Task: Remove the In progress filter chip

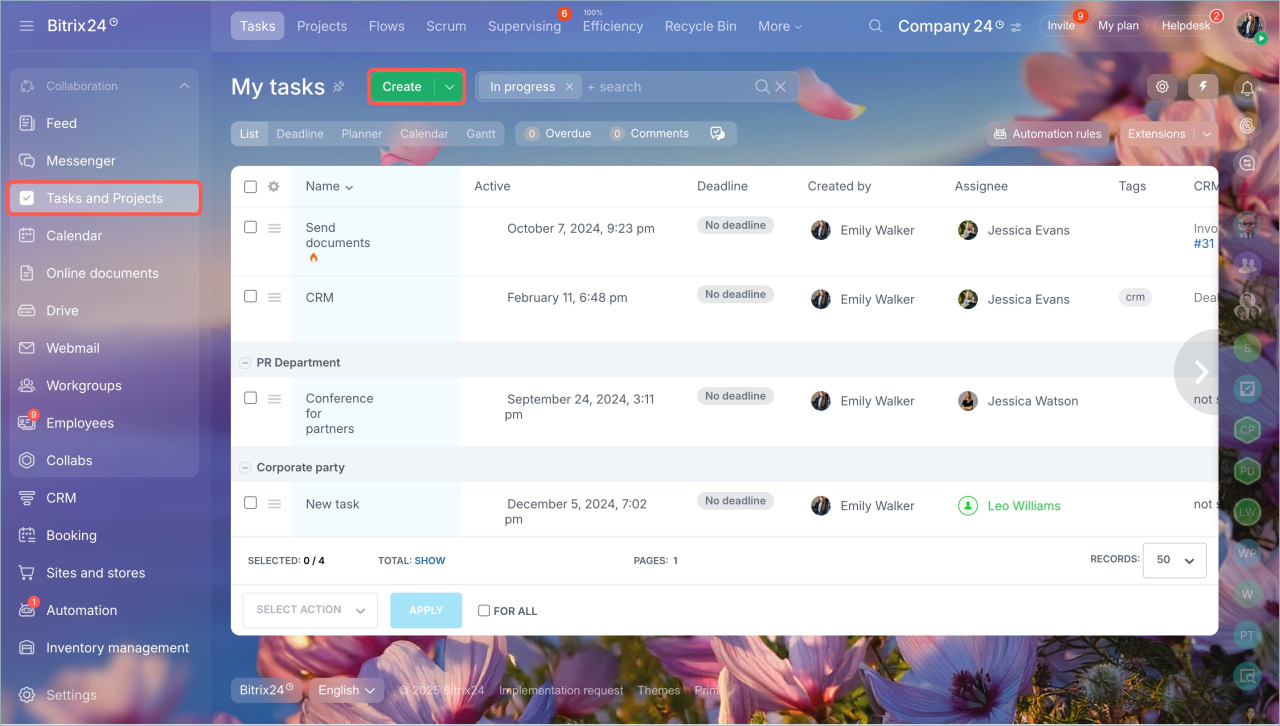Action: 569,87
